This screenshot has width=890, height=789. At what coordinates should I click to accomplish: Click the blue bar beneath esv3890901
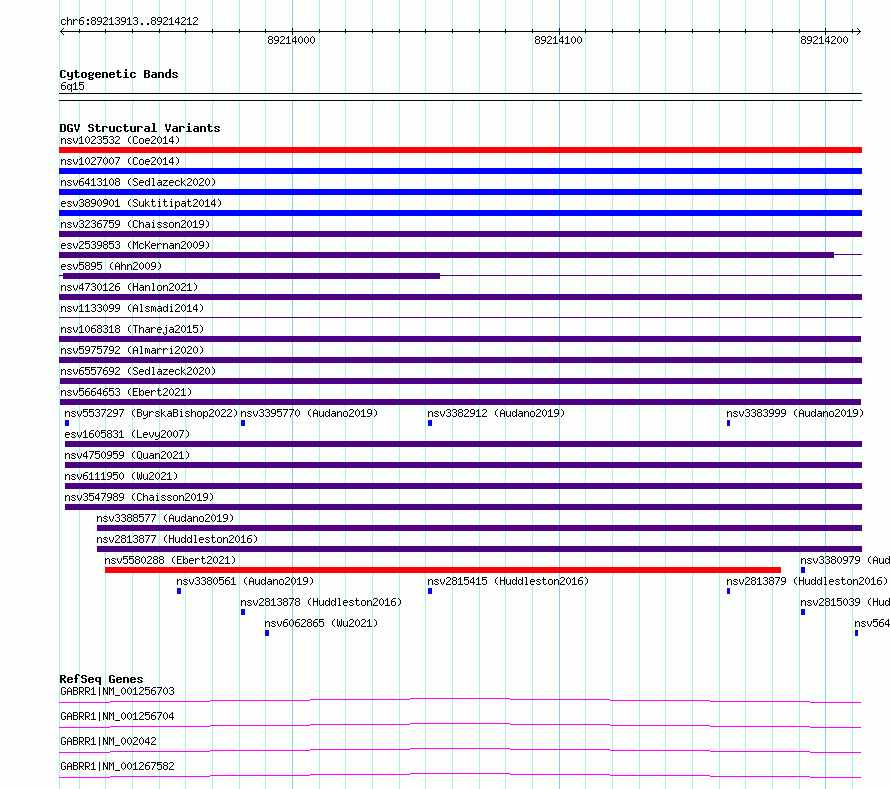[x=460, y=213]
